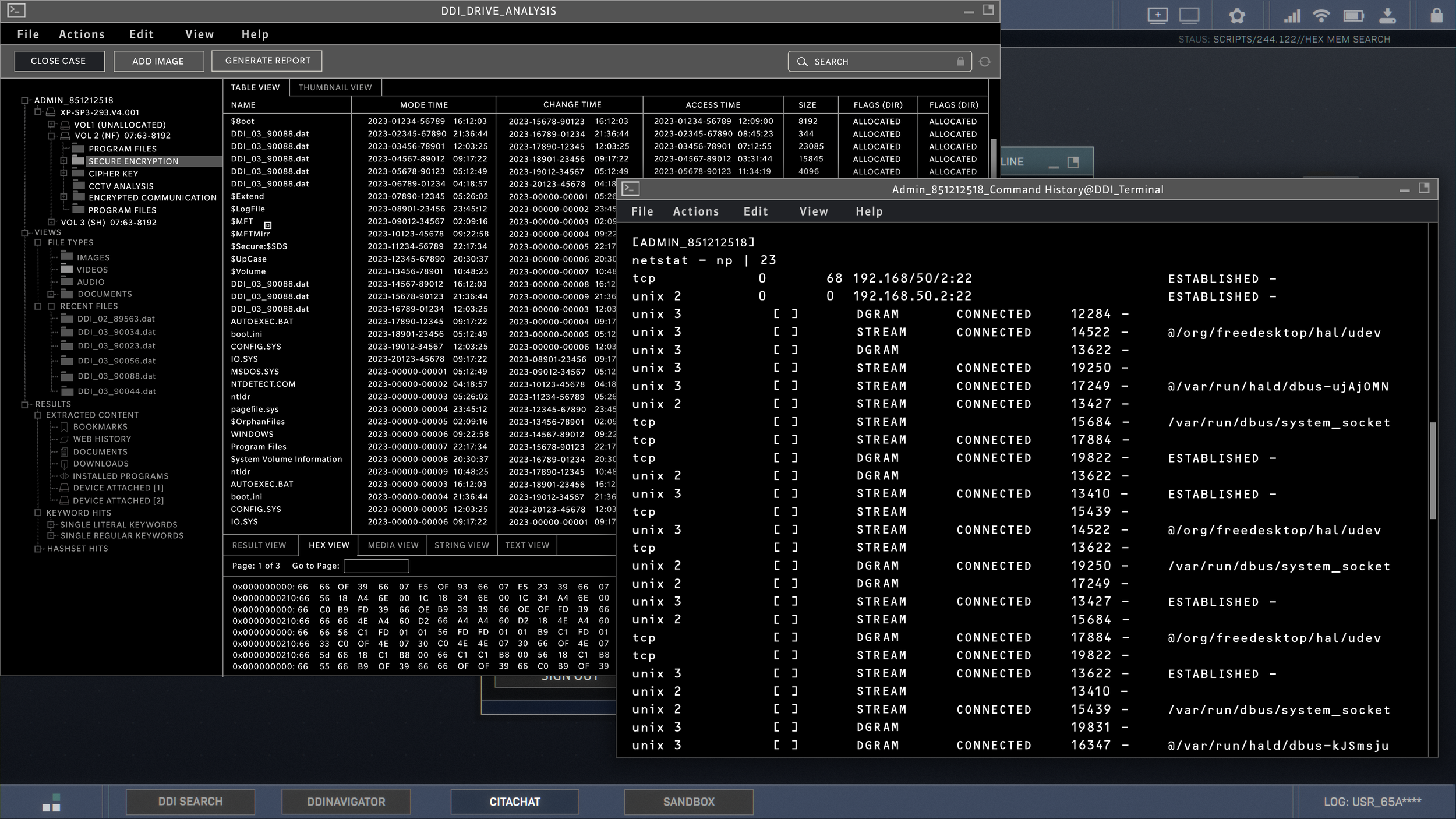The width and height of the screenshot is (1456, 819).
Task: Click the Go to Page input box
Action: click(x=376, y=566)
